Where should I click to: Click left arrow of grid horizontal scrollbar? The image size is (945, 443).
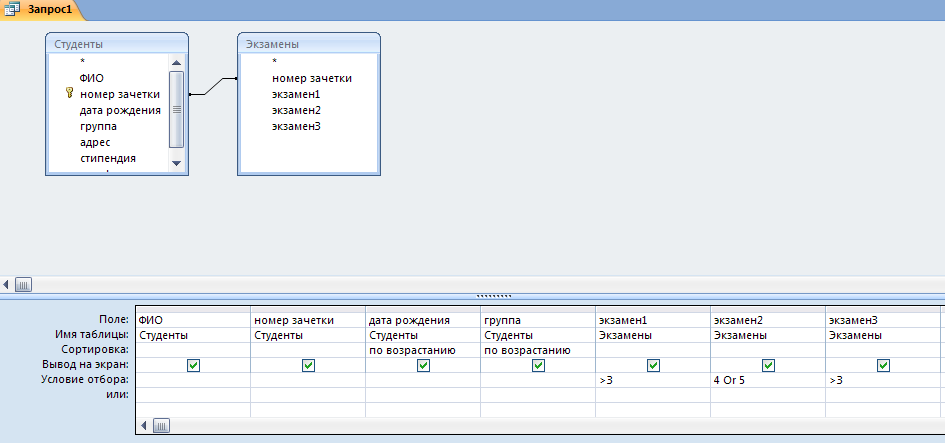click(x=143, y=426)
